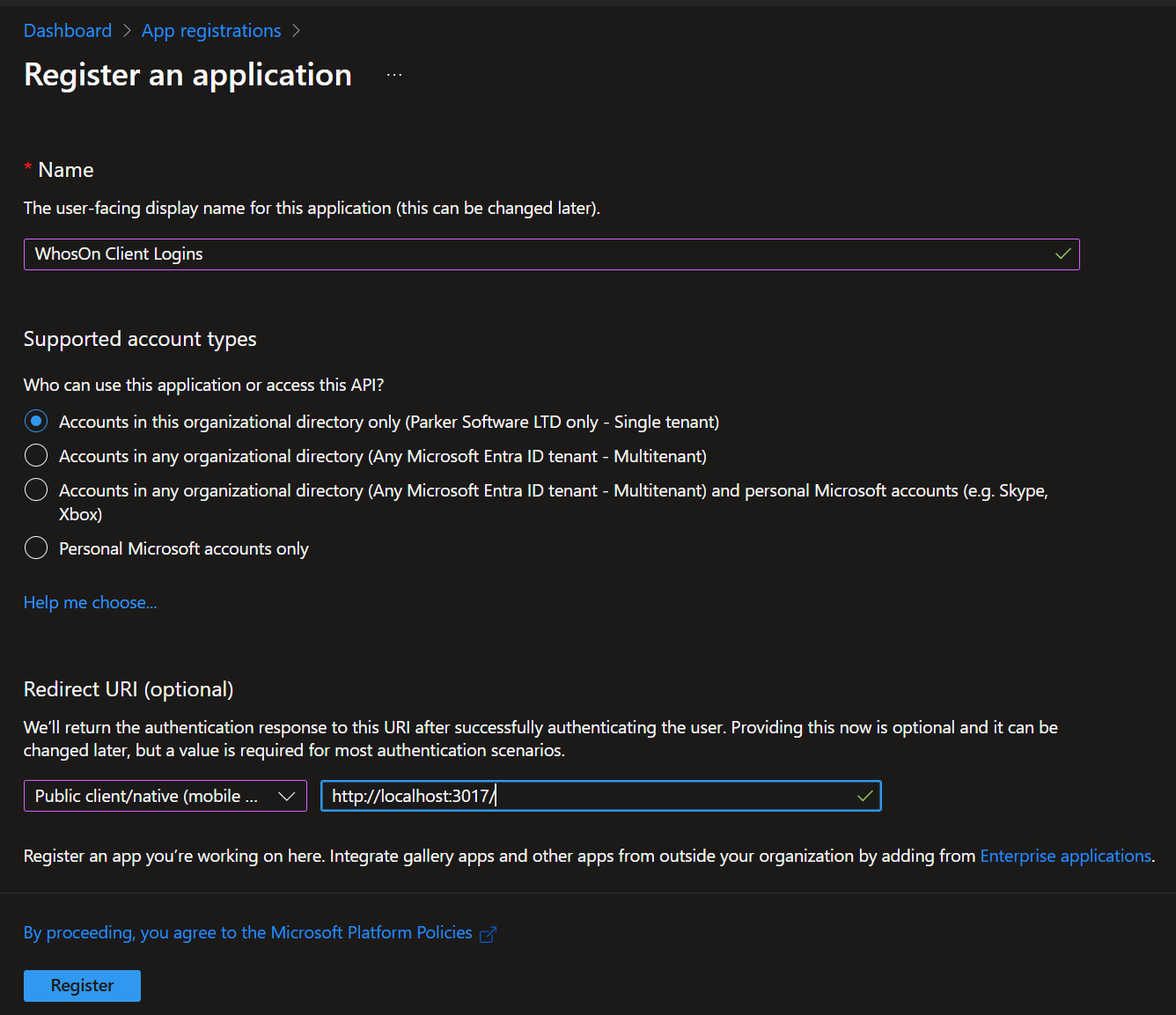Open the Help me choose link

click(x=90, y=603)
